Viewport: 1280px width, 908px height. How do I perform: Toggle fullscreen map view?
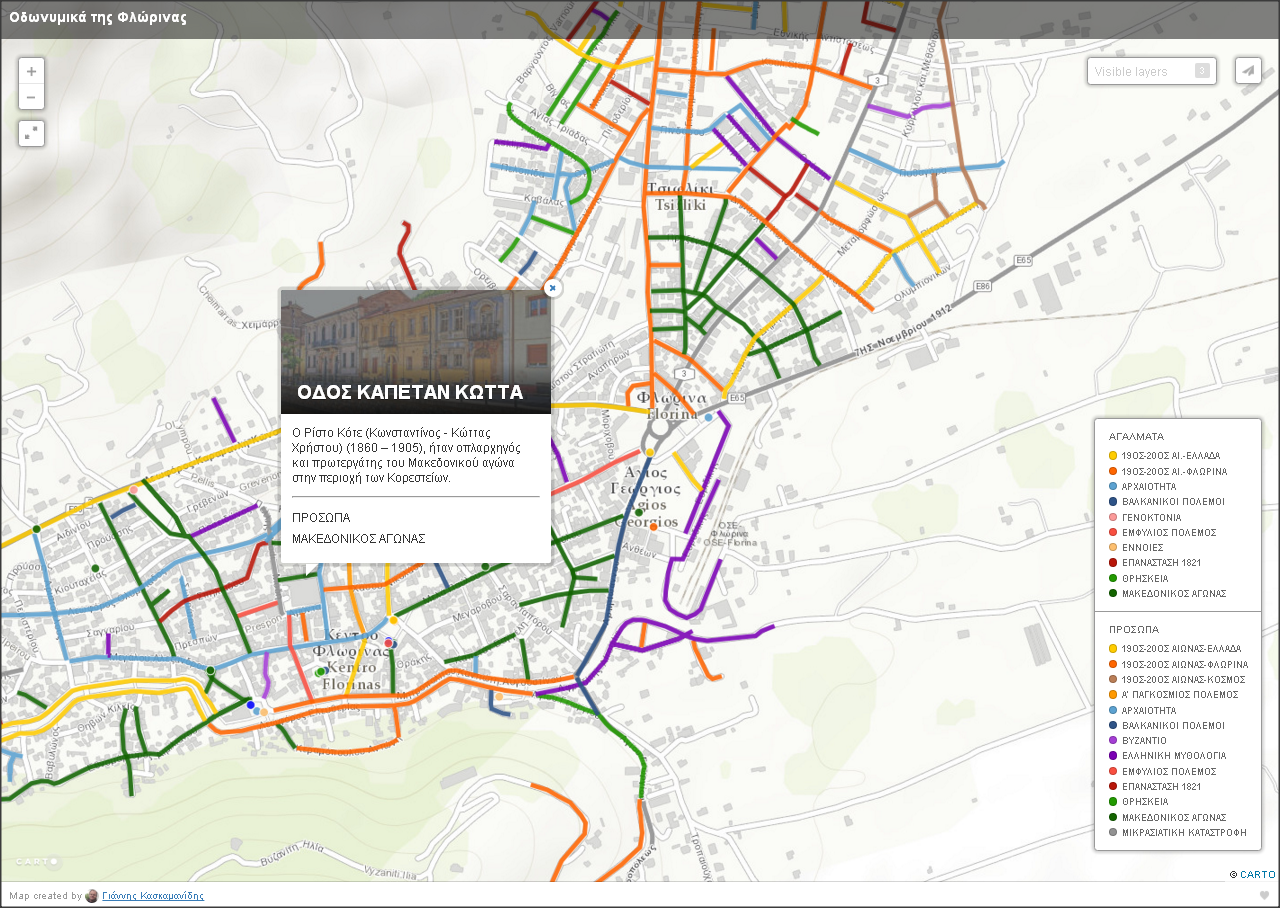(x=31, y=133)
